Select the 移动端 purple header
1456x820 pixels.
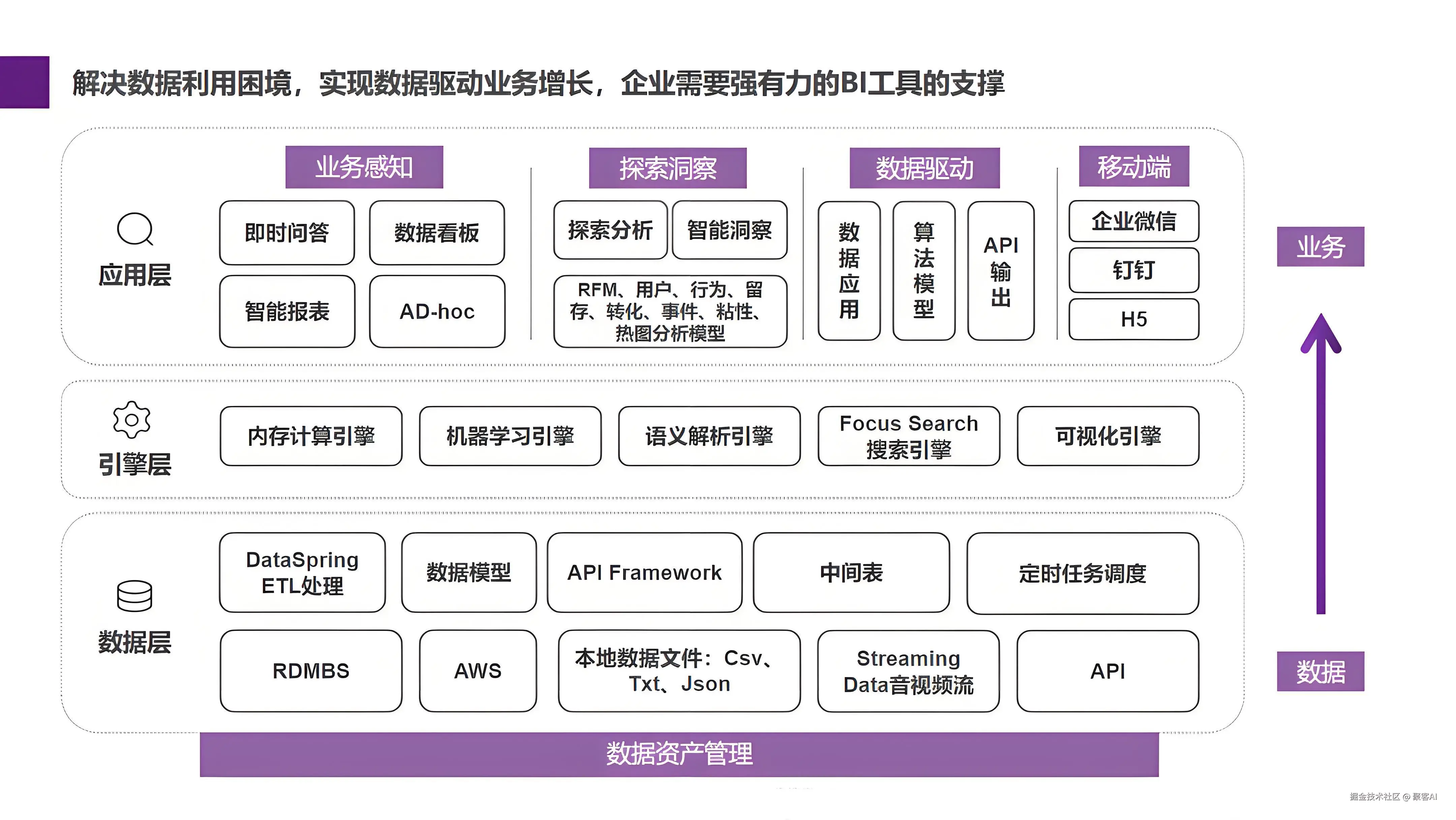pyautogui.click(x=1134, y=166)
